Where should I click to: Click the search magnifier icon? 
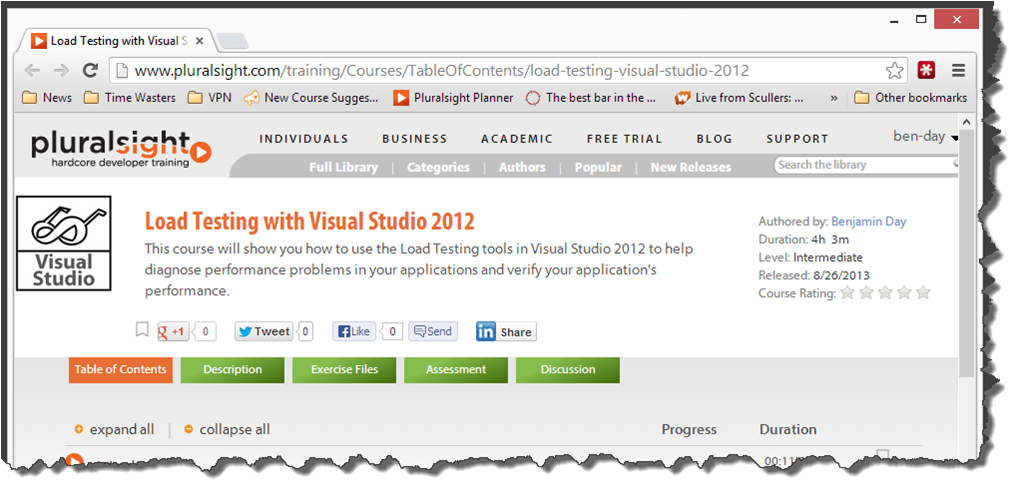point(956,164)
